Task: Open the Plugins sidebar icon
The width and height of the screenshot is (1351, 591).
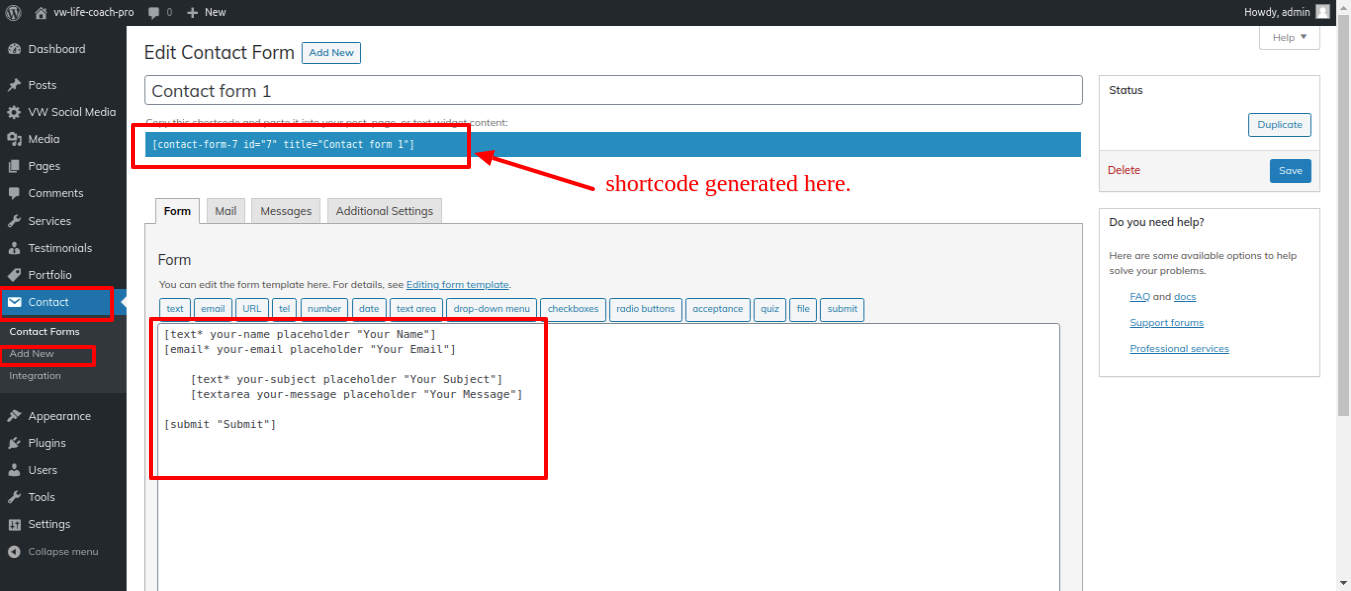Action: point(14,443)
